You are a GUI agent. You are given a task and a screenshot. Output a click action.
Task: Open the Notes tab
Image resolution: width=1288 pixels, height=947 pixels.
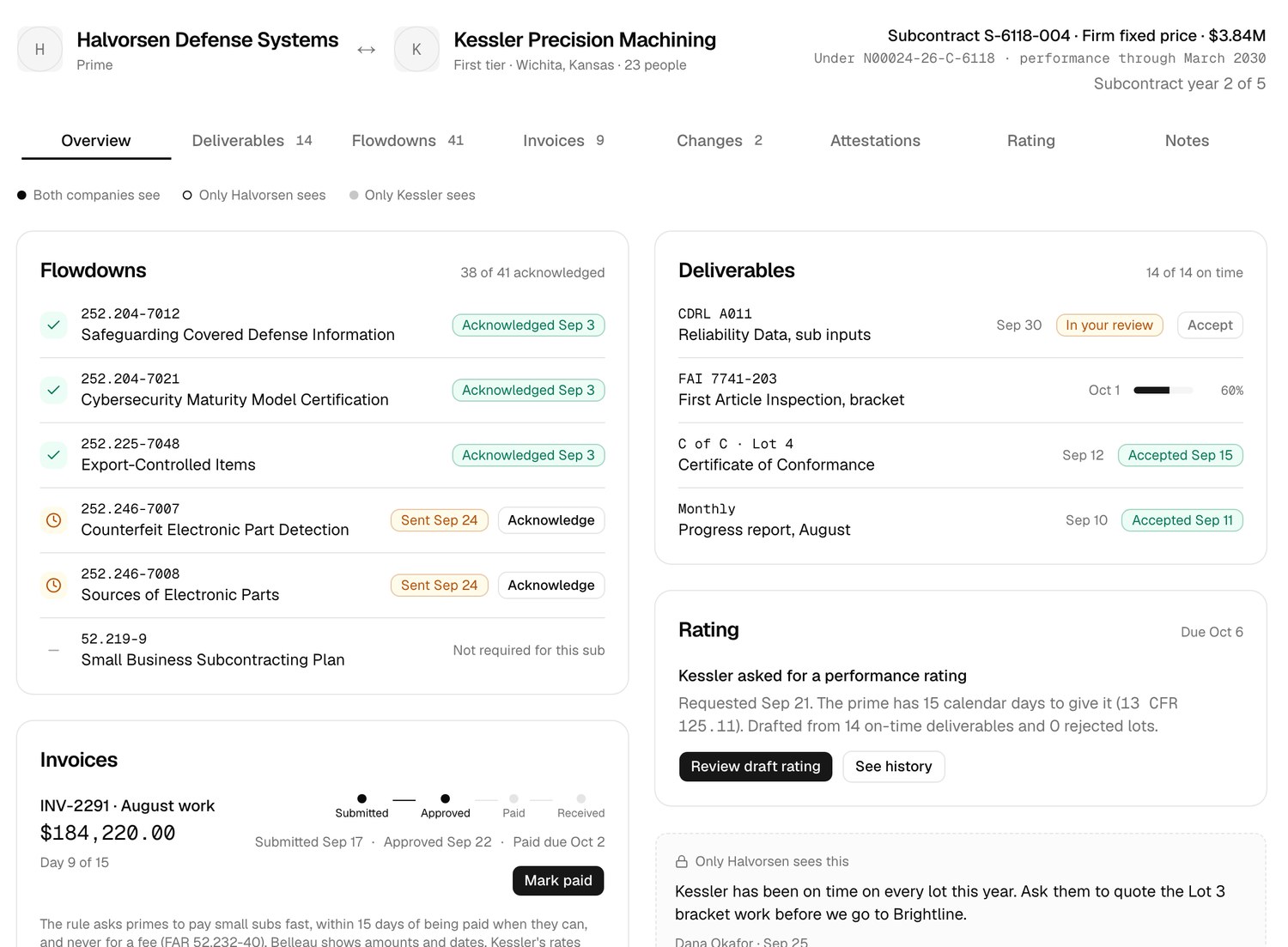(1187, 141)
